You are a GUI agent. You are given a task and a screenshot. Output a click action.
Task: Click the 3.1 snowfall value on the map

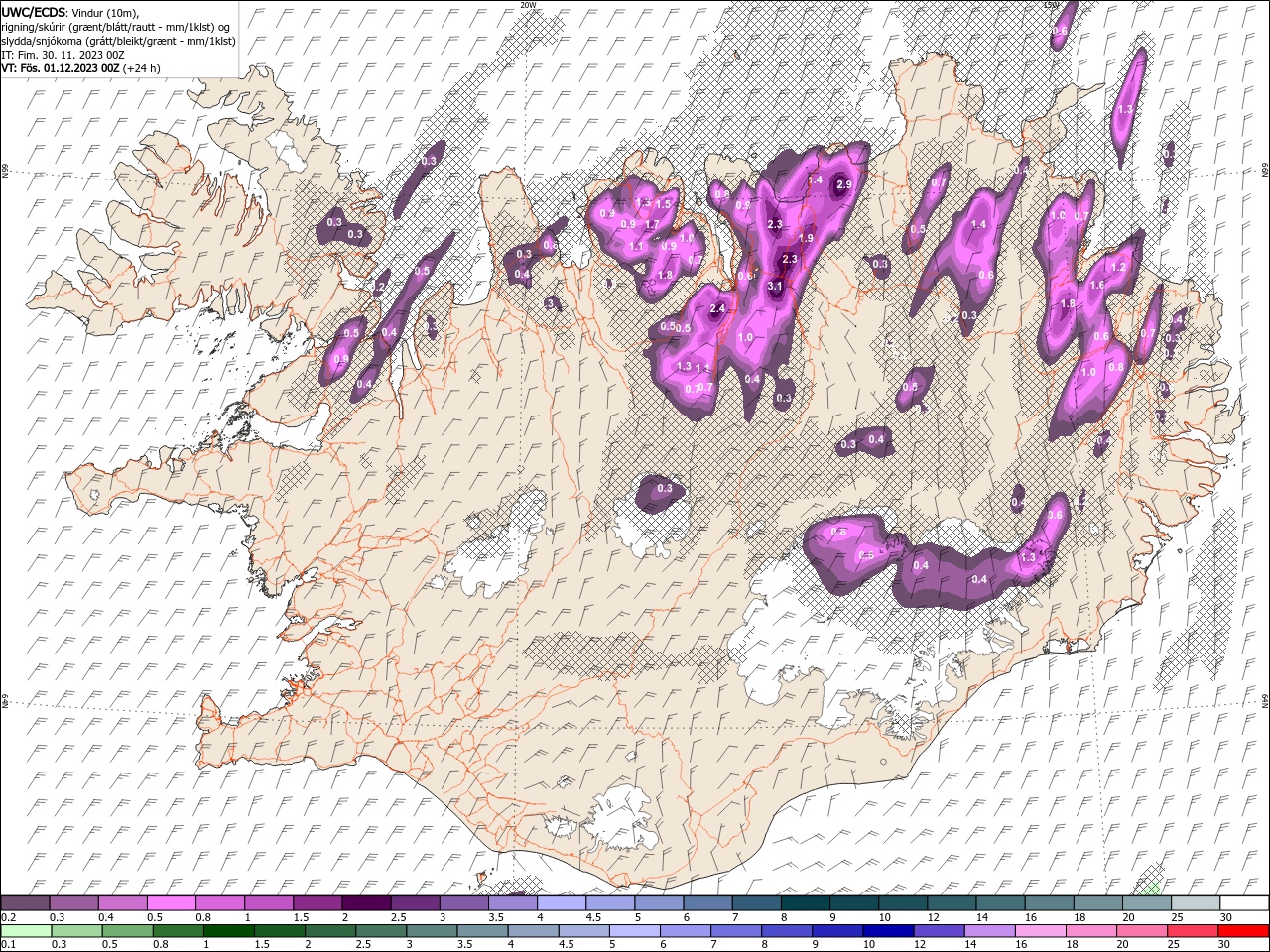[x=775, y=286]
